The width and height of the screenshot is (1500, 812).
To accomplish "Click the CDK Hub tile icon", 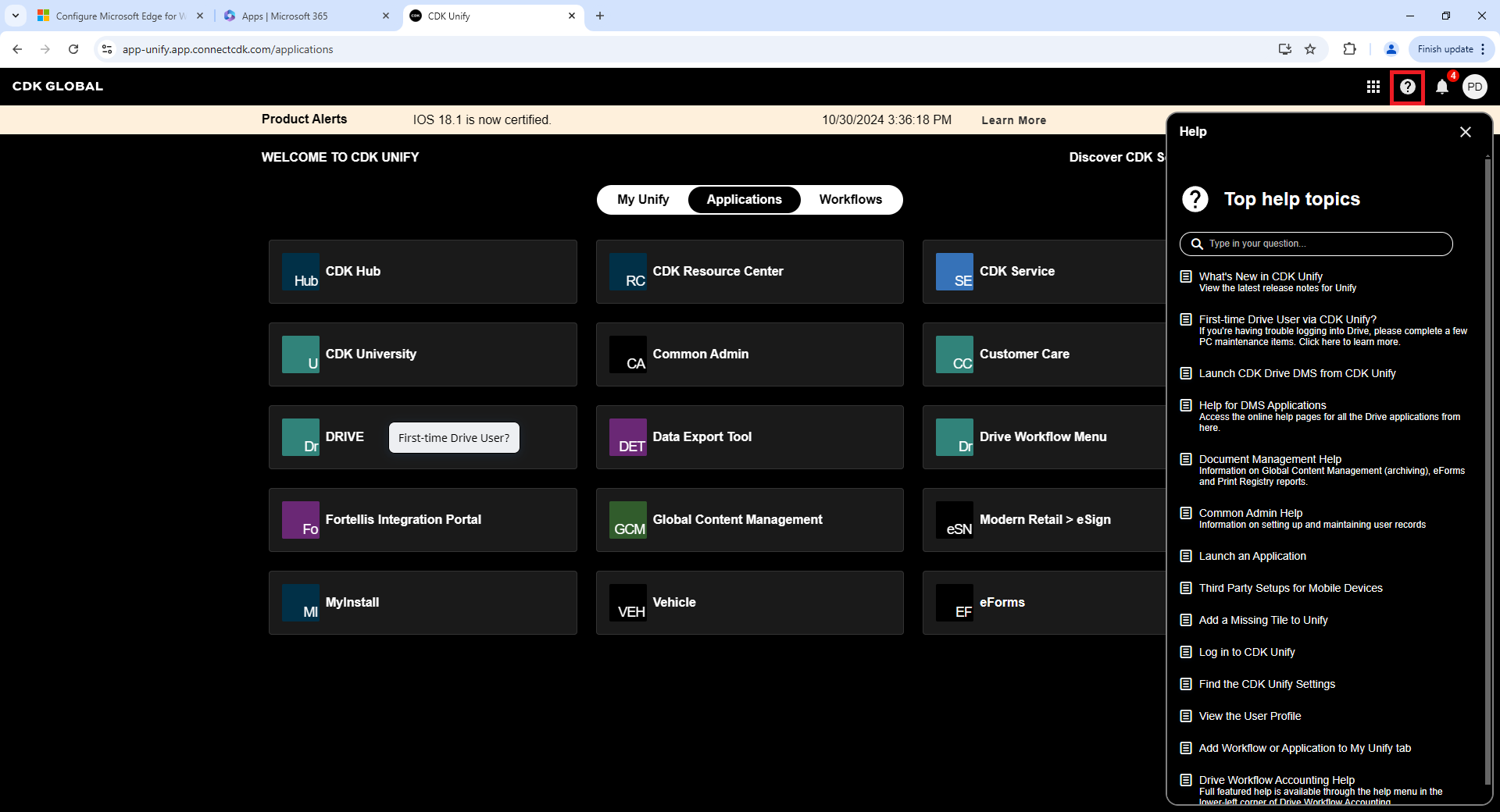I will [x=301, y=272].
